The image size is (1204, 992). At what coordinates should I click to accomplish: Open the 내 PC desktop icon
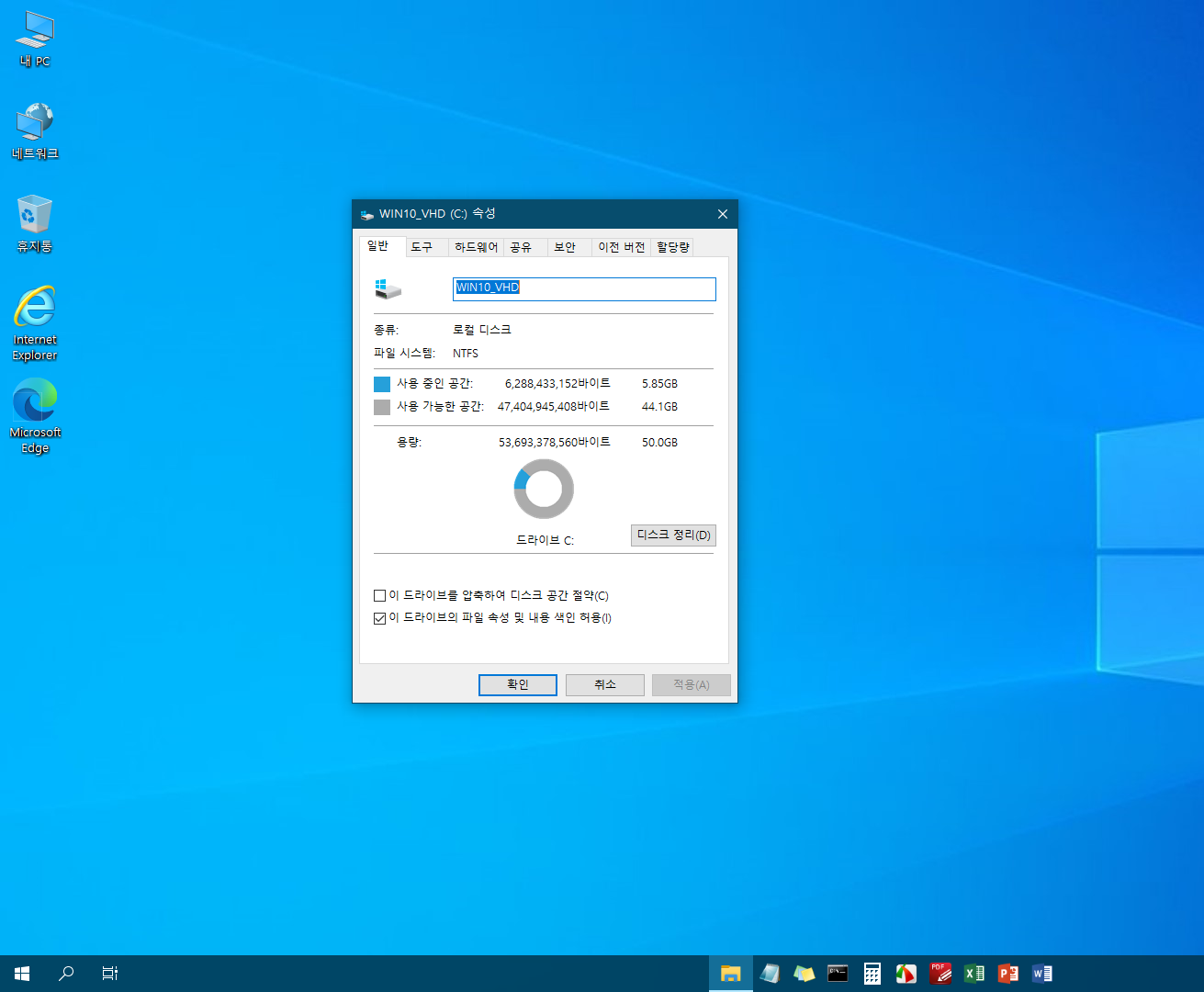[35, 39]
